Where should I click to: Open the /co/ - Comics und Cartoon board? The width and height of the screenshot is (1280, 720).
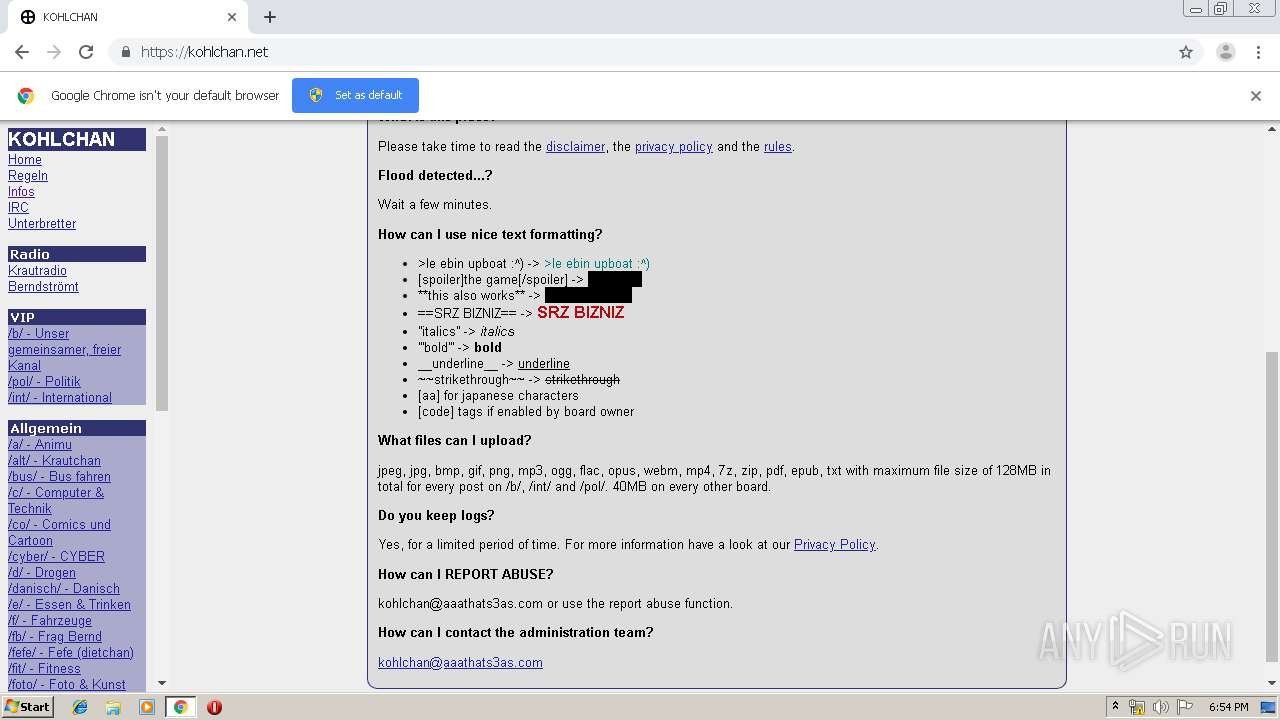[x=59, y=532]
